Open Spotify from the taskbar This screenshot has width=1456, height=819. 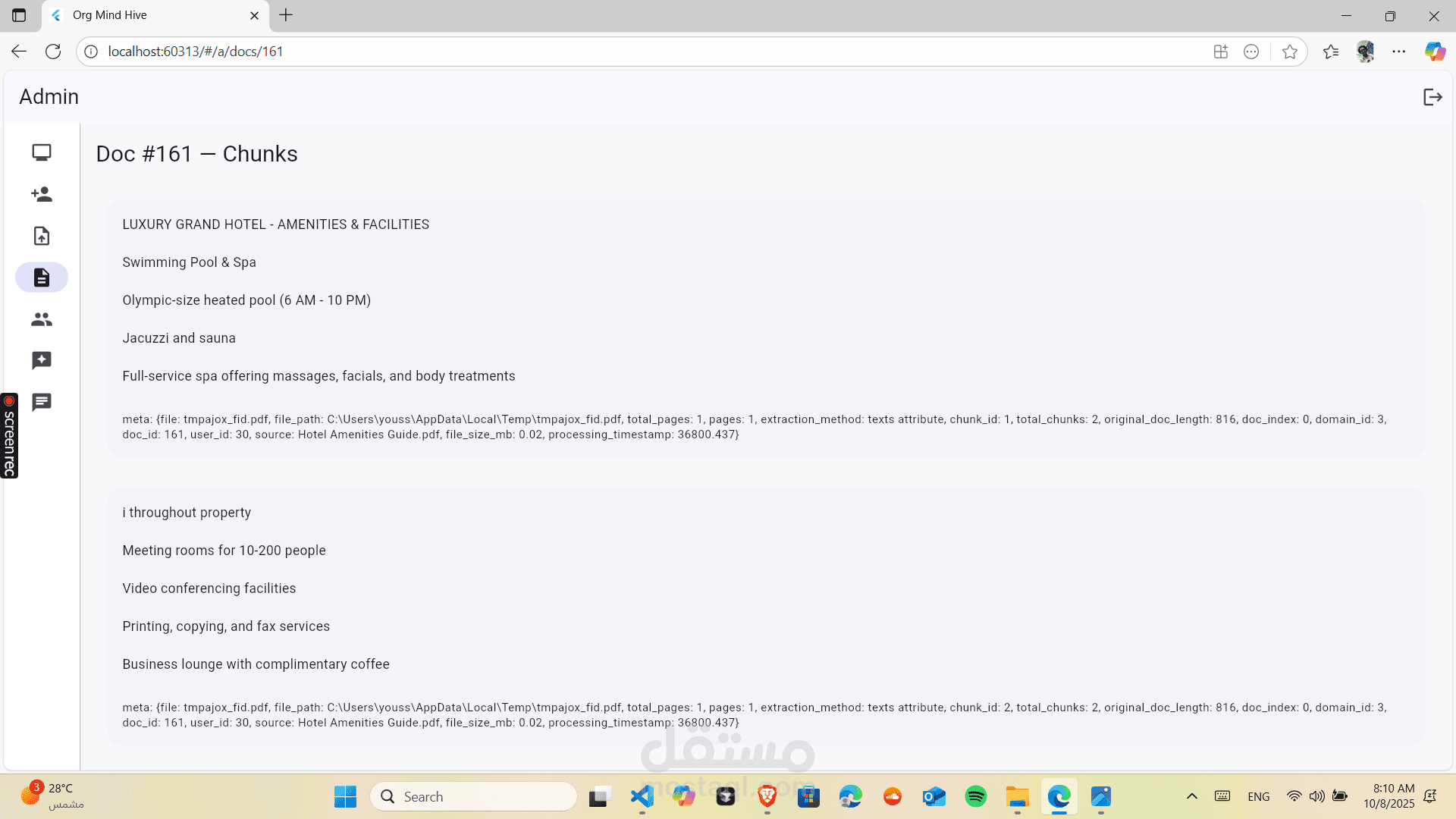pos(975,796)
